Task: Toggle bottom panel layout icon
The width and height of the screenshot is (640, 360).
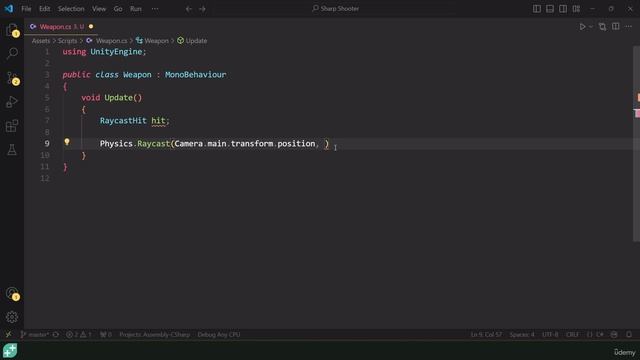Action: (550, 9)
